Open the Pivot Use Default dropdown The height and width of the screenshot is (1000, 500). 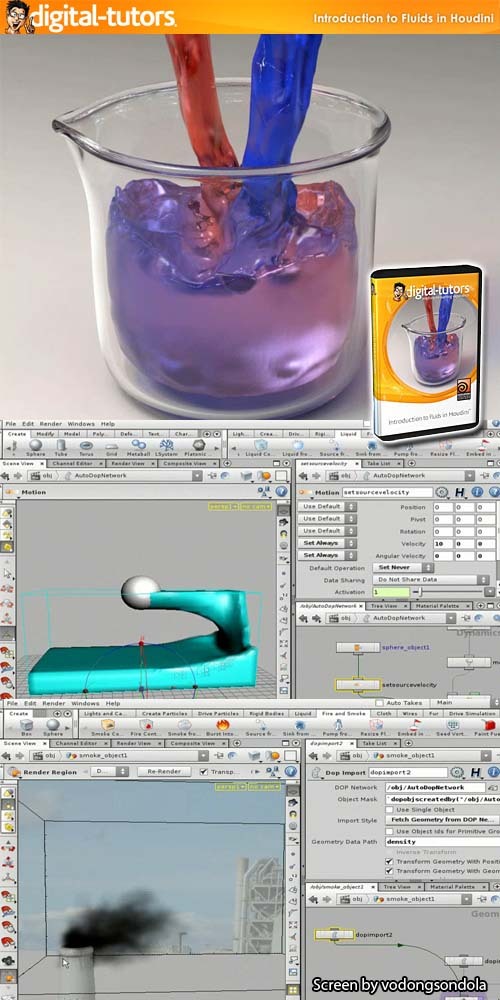pyautogui.click(x=327, y=519)
